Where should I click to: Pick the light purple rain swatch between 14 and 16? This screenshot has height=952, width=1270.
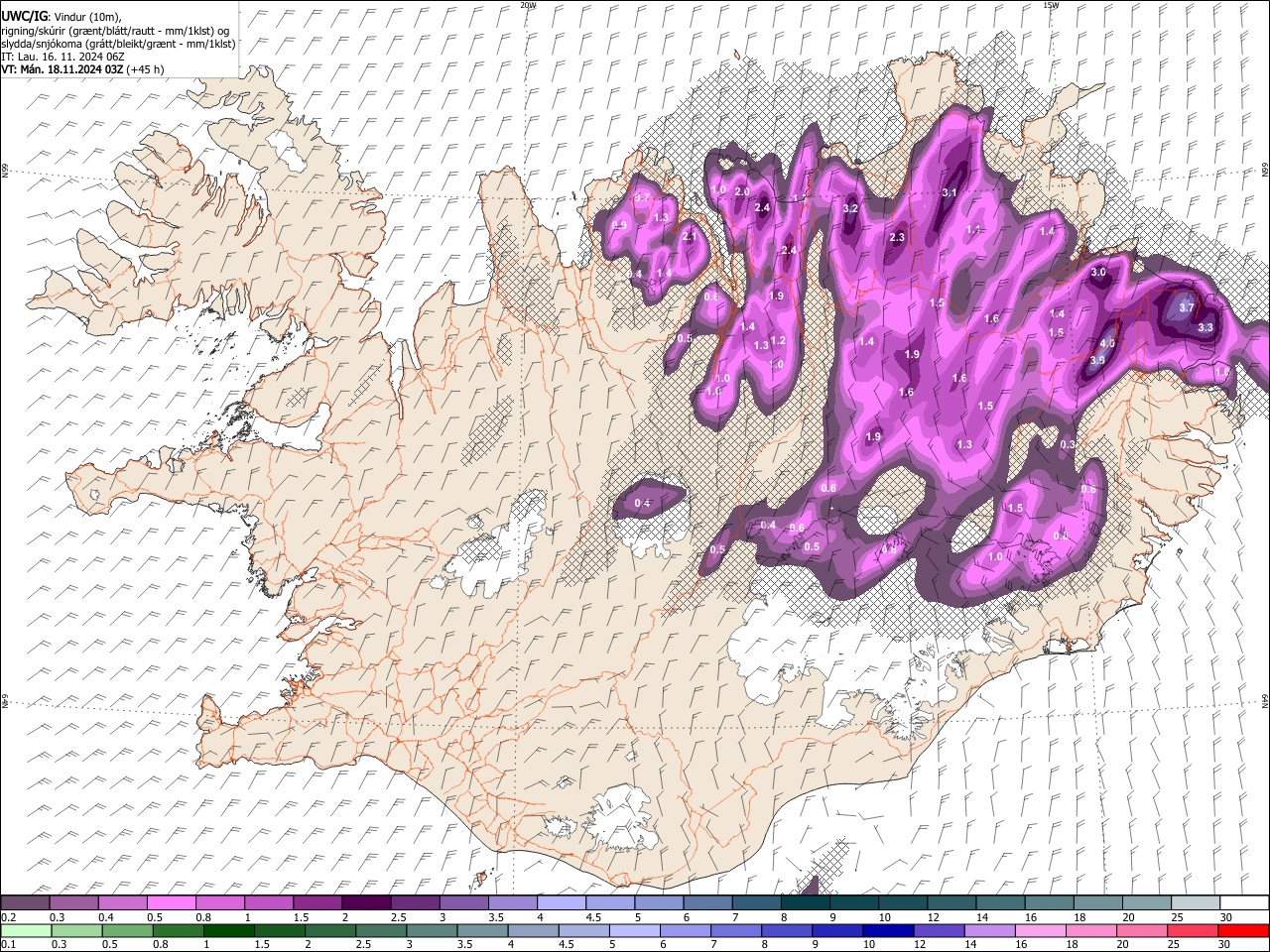pyautogui.click(x=988, y=930)
